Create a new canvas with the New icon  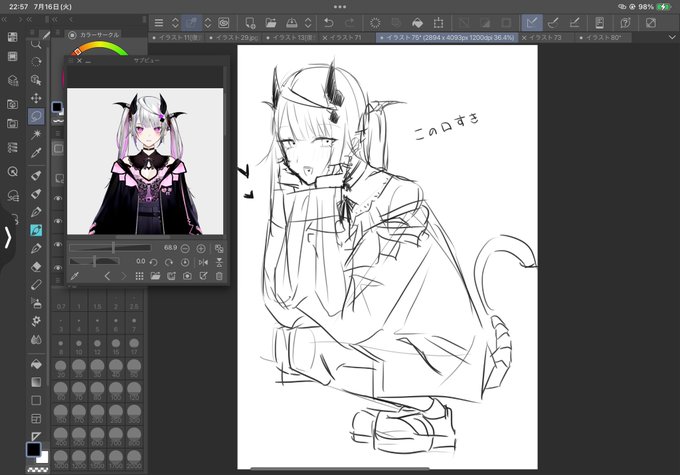(x=250, y=23)
